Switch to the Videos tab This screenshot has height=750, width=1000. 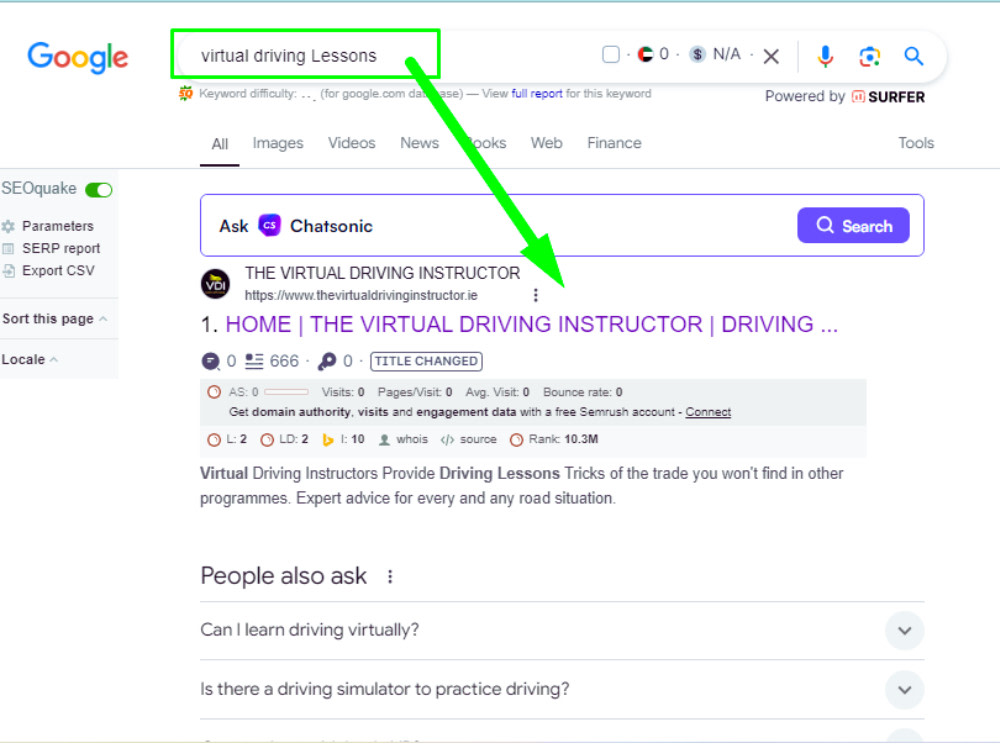pos(351,143)
